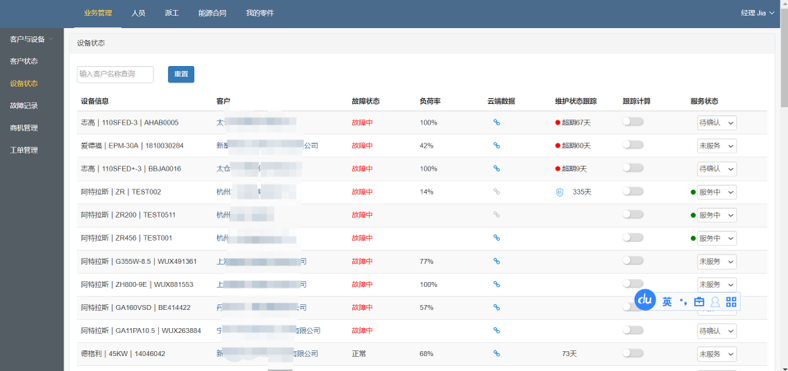The image size is (788, 371).
Task: Enable tracking calculation for TEST0511 device
Action: point(633,214)
